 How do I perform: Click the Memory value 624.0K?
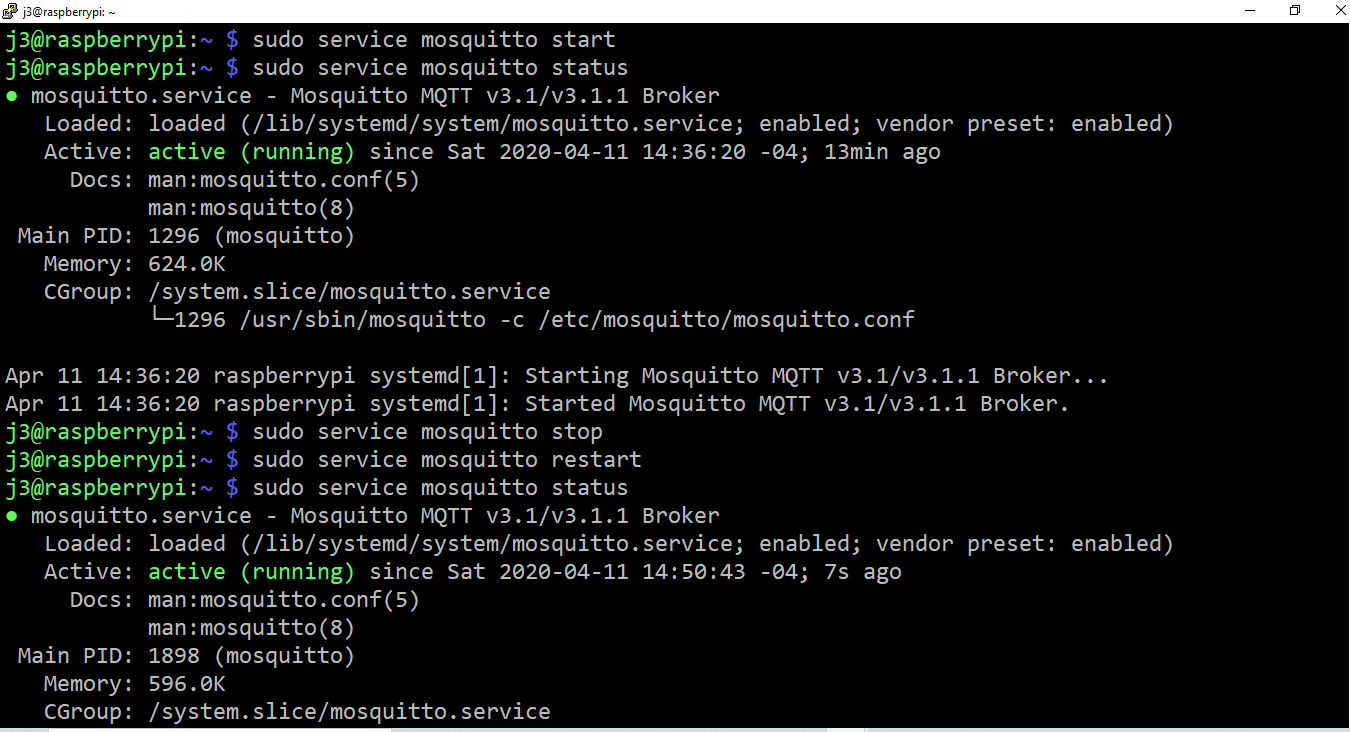(x=186, y=263)
